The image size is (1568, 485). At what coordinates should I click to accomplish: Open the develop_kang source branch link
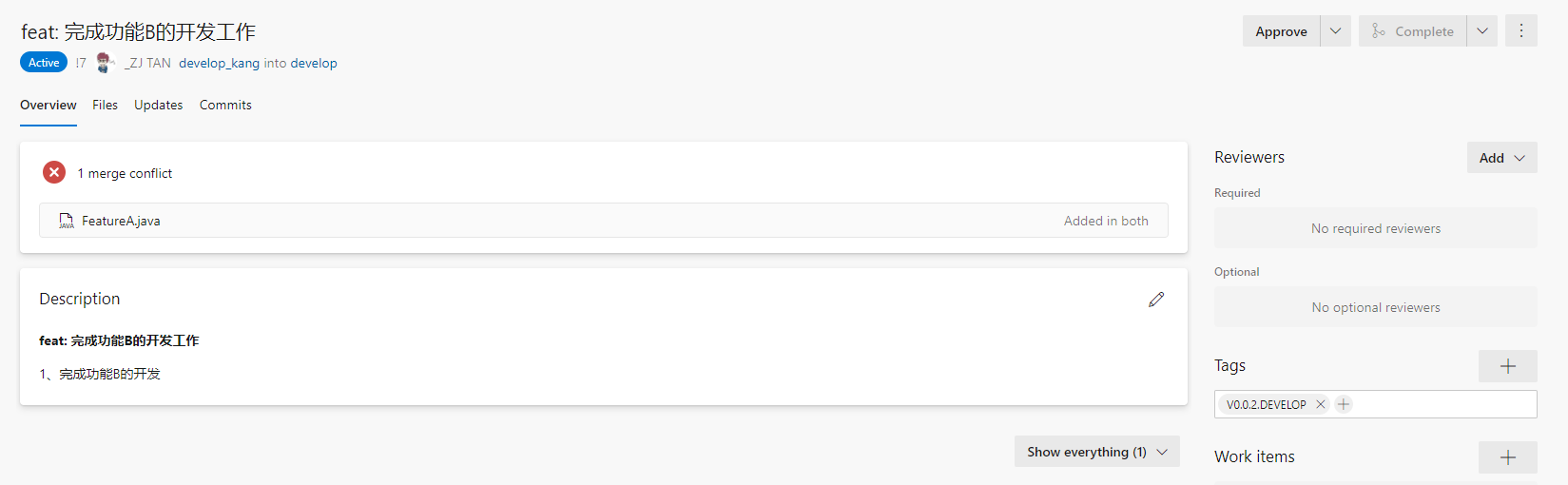pos(219,63)
